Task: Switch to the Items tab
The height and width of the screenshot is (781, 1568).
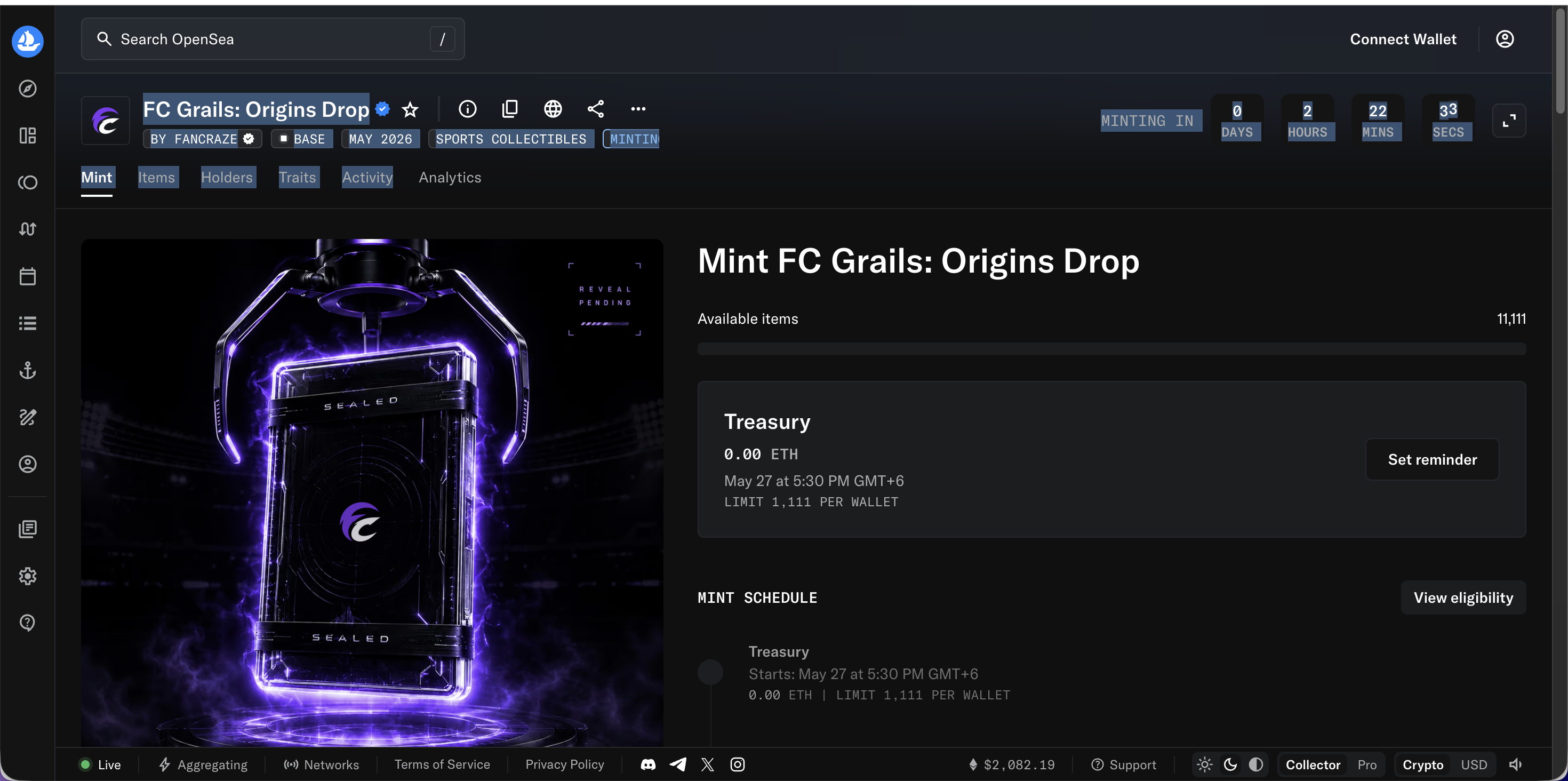Action: [x=156, y=178]
